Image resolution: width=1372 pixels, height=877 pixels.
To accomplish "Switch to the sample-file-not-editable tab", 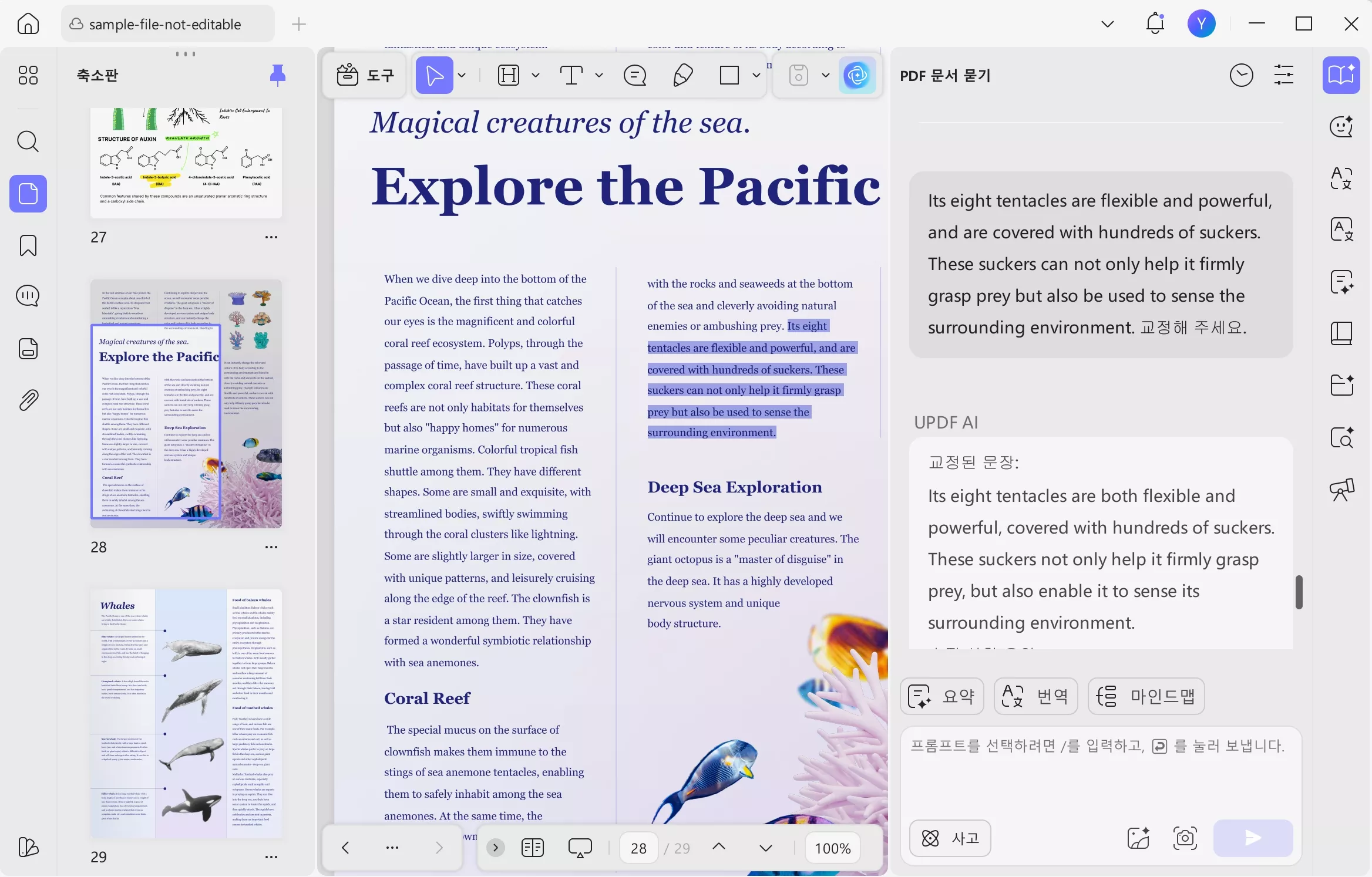I will [167, 24].
